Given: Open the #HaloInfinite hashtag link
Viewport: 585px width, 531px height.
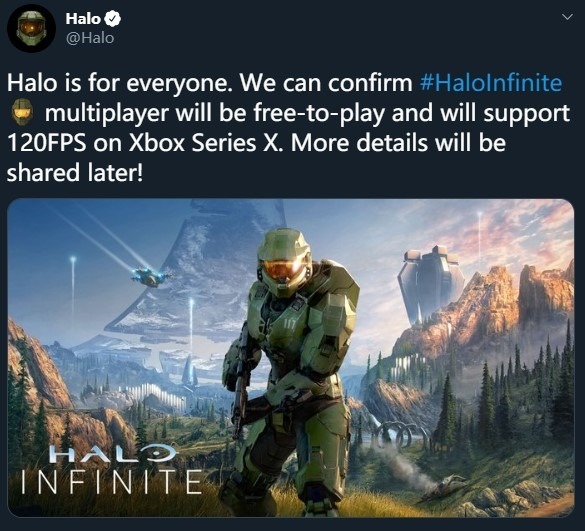Looking at the screenshot, I should (491, 82).
